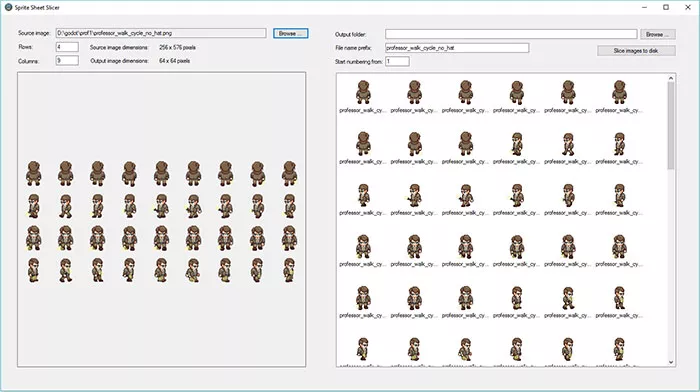Maximize the Sprite Sheet Slicer window

[x=666, y=7]
